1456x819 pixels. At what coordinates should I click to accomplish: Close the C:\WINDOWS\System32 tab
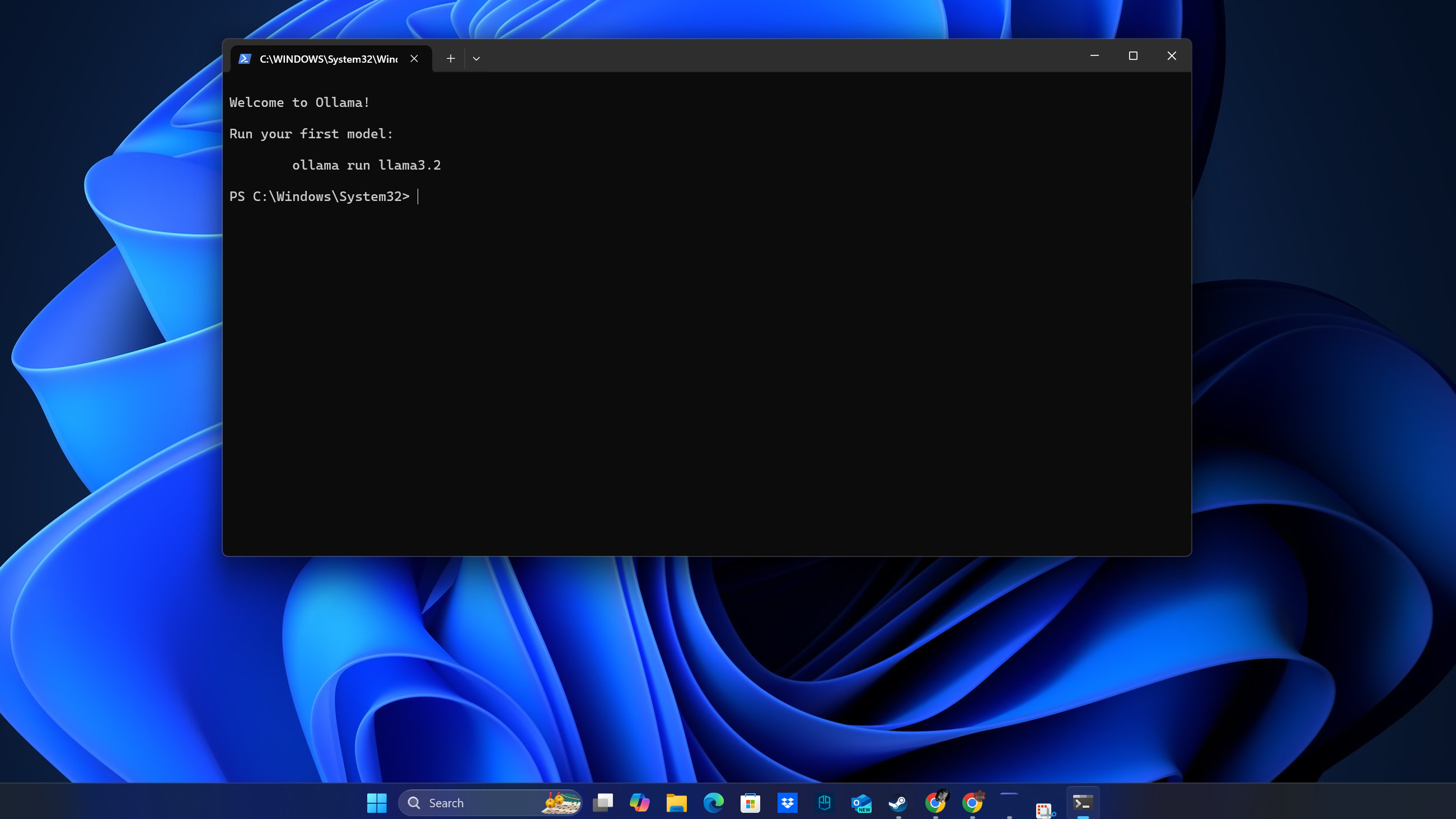[414, 58]
